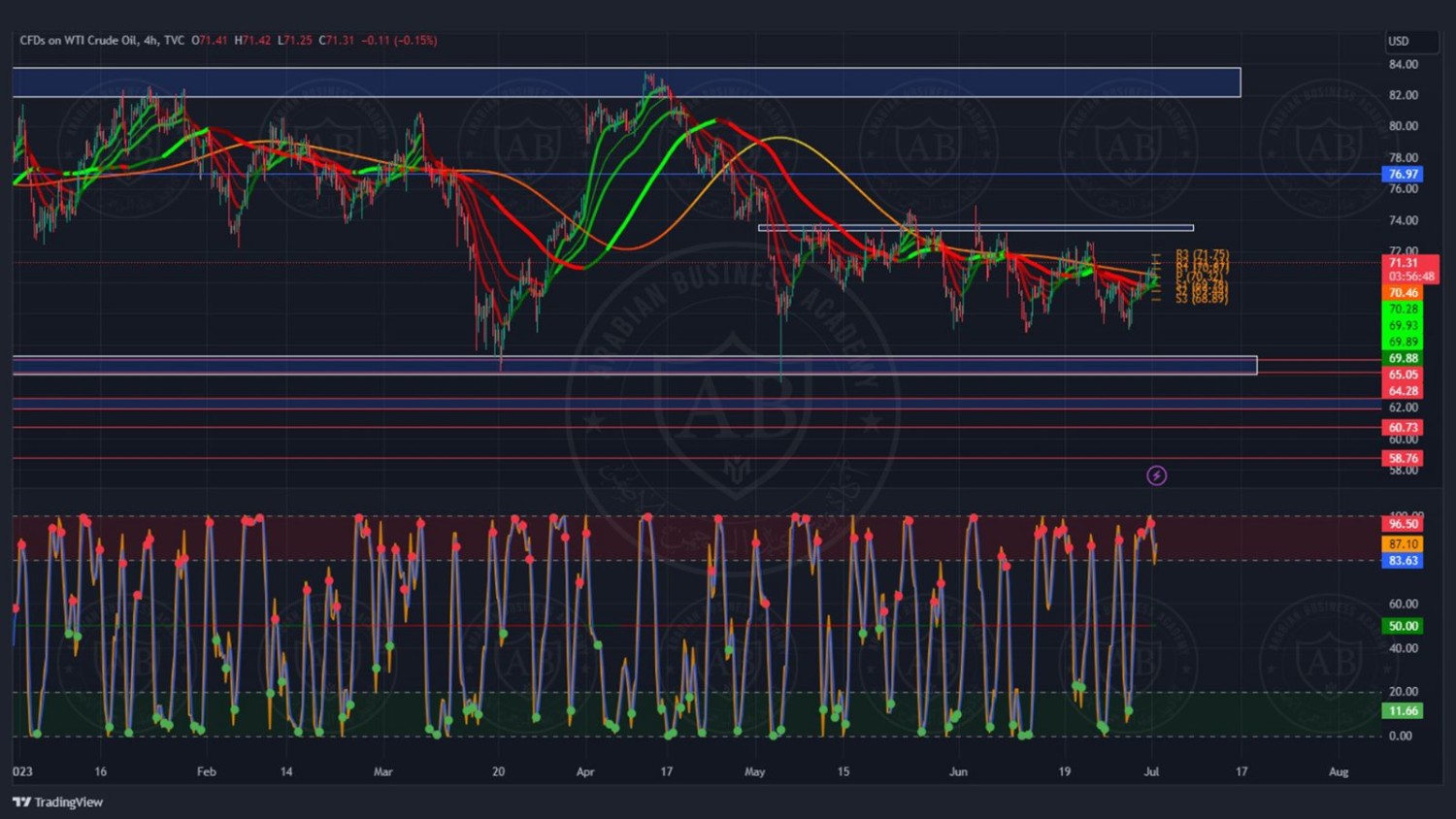This screenshot has width=1456, height=819.
Task: Click the blue 83.63 oscillator value label
Action: coord(1403,561)
